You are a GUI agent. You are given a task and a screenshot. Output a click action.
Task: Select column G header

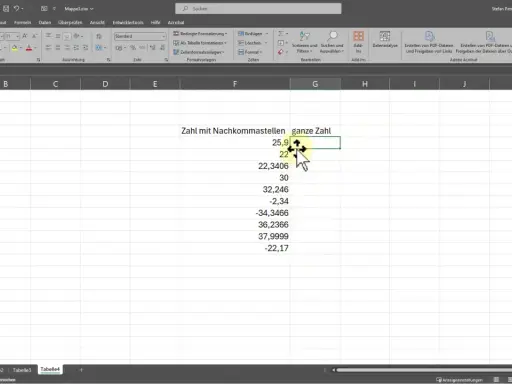click(315, 84)
